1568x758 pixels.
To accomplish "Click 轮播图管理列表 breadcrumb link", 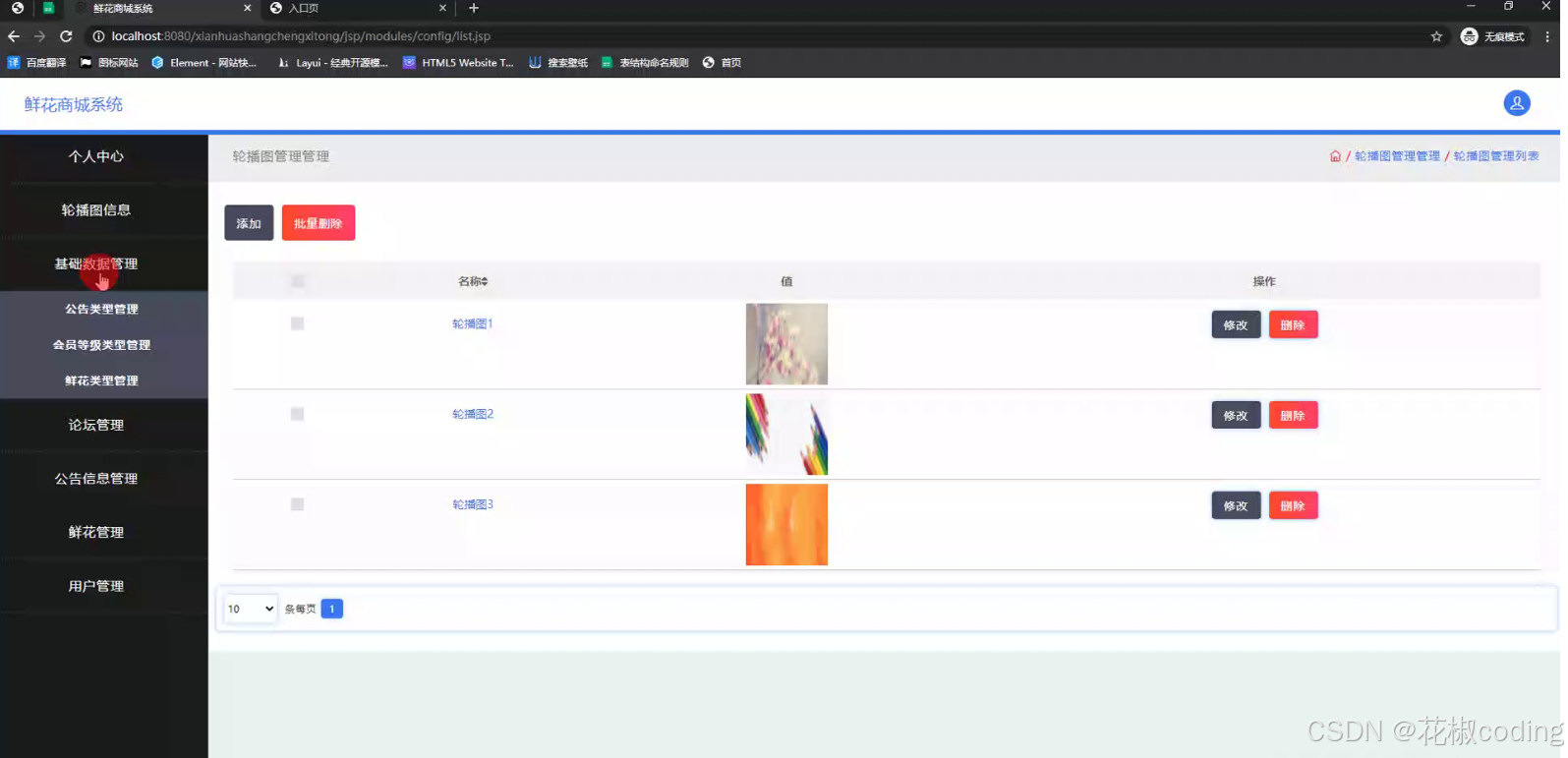I will tap(1496, 156).
